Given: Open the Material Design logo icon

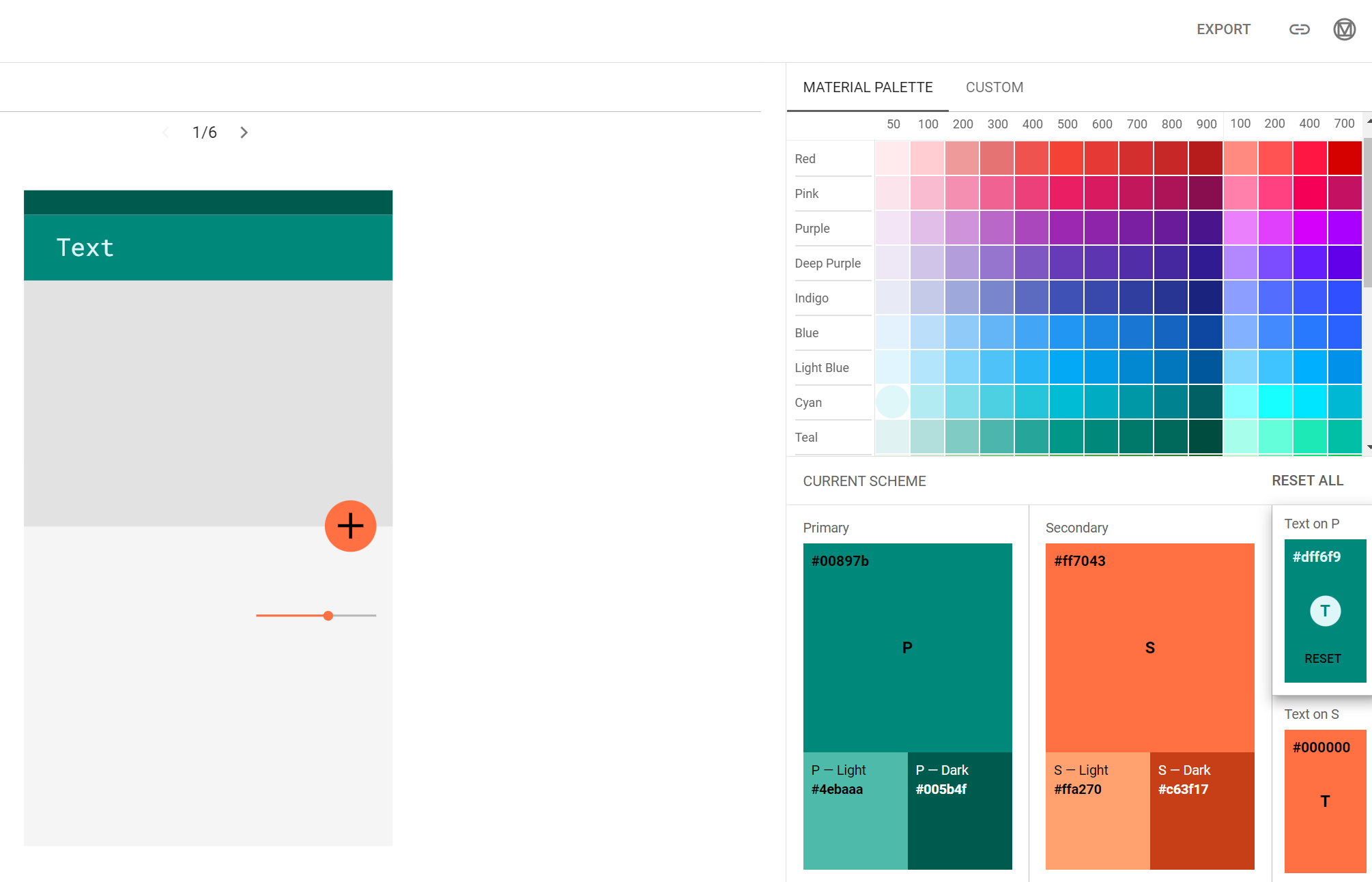Looking at the screenshot, I should coord(1344,29).
